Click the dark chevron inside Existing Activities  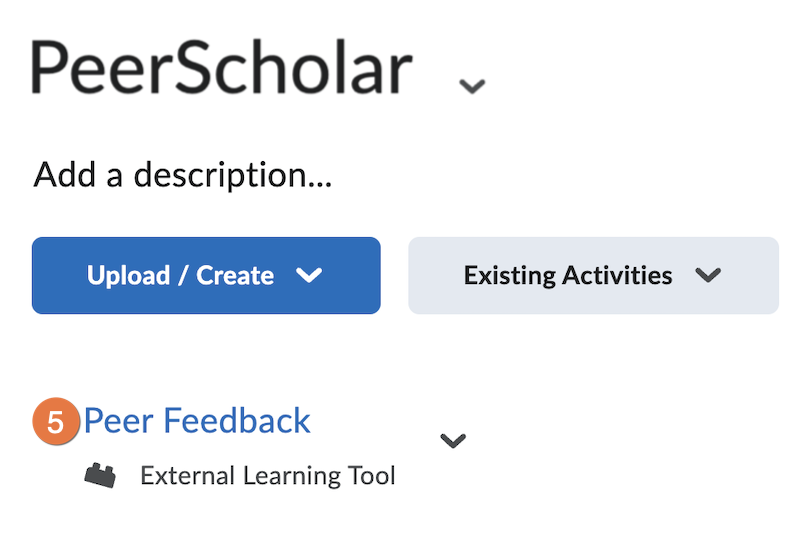click(708, 275)
